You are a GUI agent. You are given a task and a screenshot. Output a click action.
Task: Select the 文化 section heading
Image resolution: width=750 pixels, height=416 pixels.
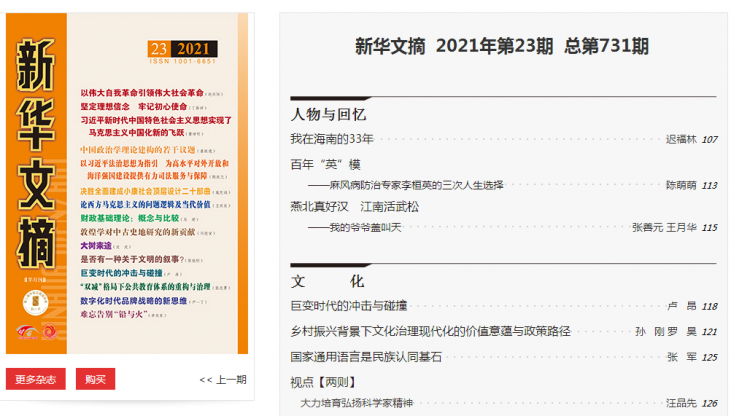[328, 281]
